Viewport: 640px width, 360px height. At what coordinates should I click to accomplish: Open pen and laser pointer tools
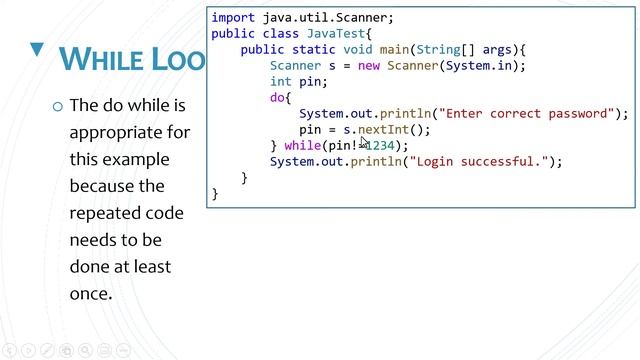coord(47,350)
